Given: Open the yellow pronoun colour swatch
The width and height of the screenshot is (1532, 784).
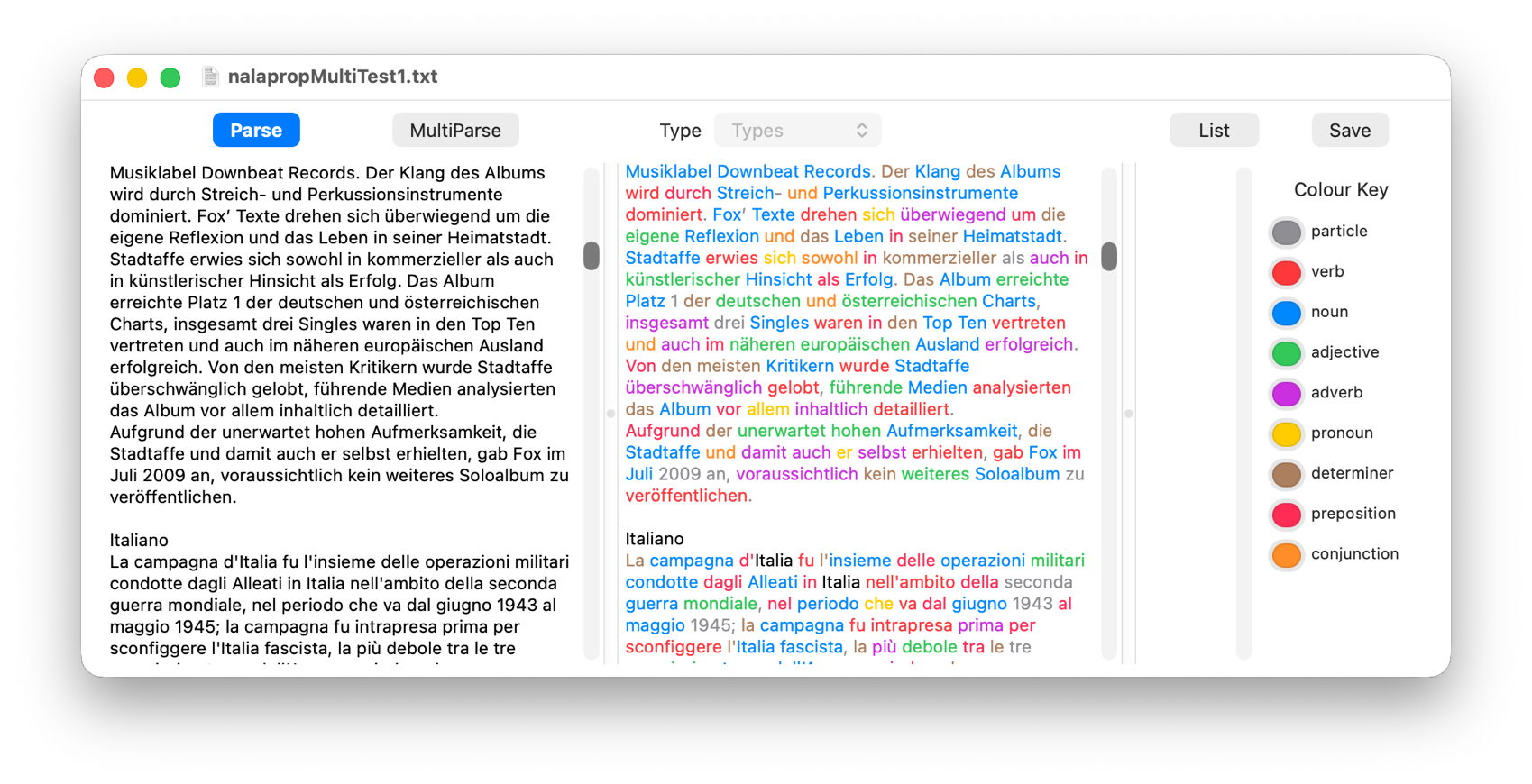Looking at the screenshot, I should (1286, 433).
